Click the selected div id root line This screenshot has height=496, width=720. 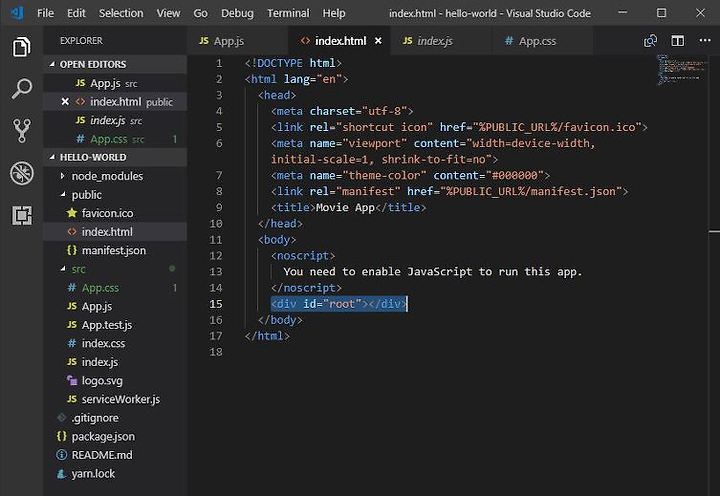(x=339, y=304)
